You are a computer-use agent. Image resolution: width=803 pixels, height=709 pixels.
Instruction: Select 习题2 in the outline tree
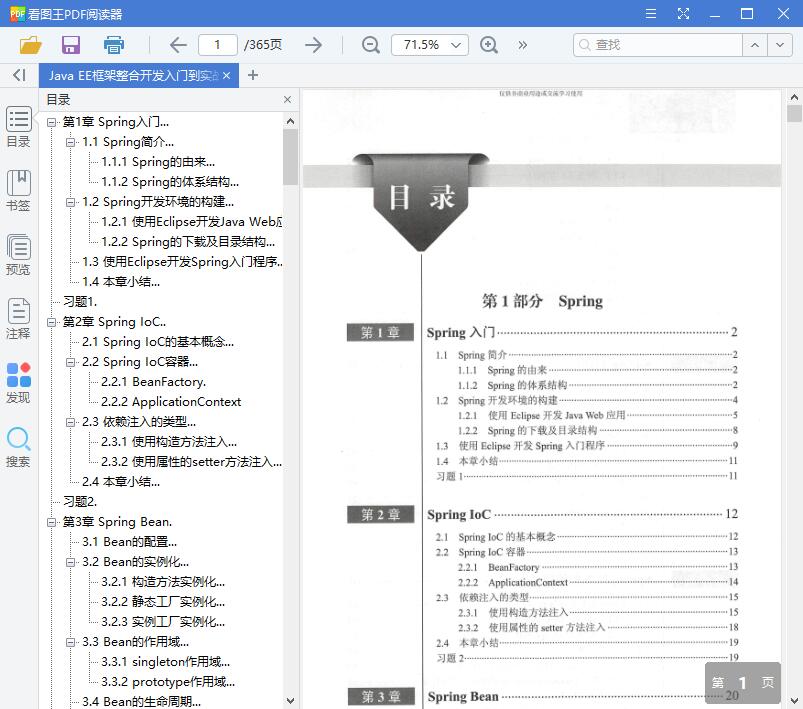pos(80,502)
